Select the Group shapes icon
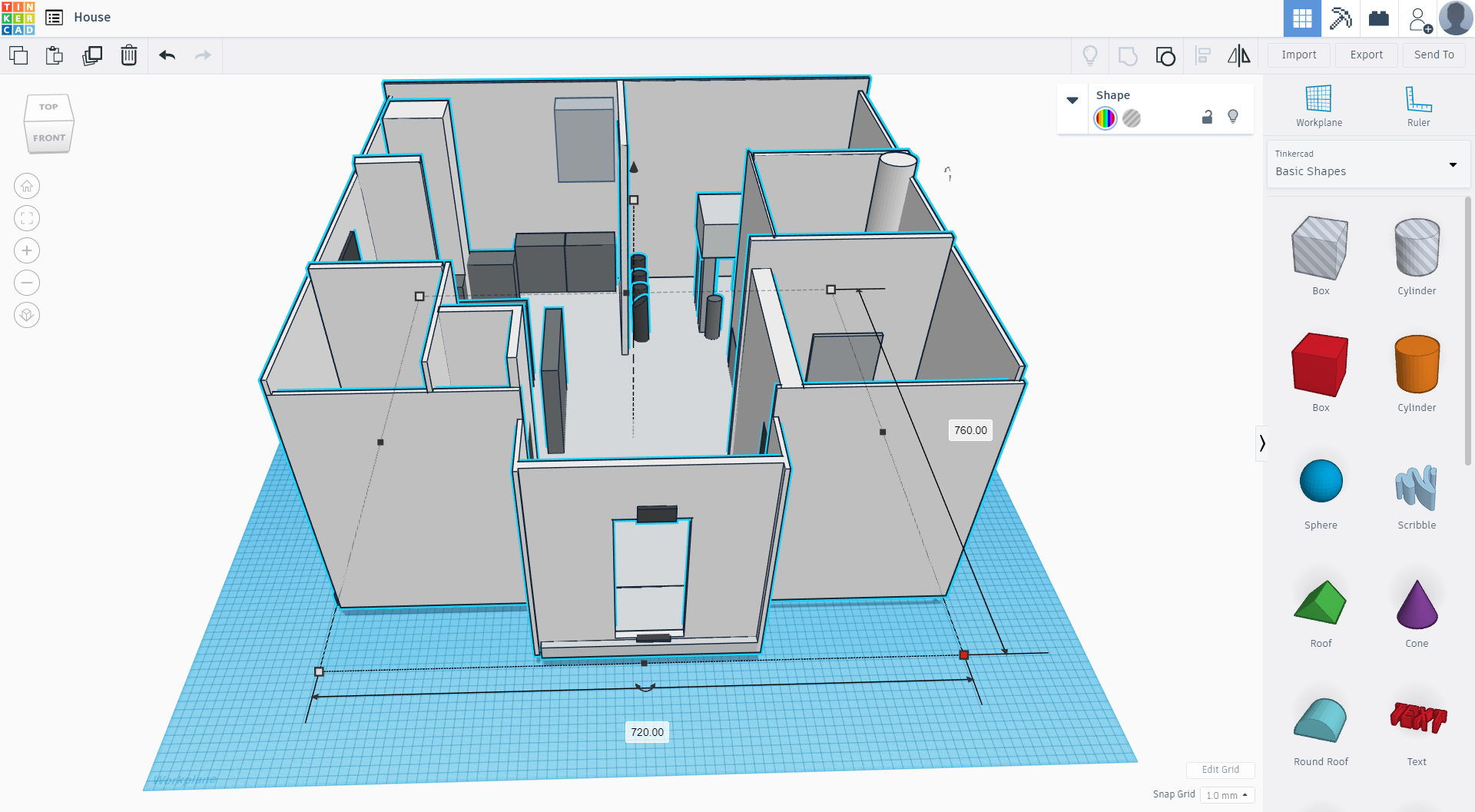This screenshot has width=1475, height=812. 1128,55
